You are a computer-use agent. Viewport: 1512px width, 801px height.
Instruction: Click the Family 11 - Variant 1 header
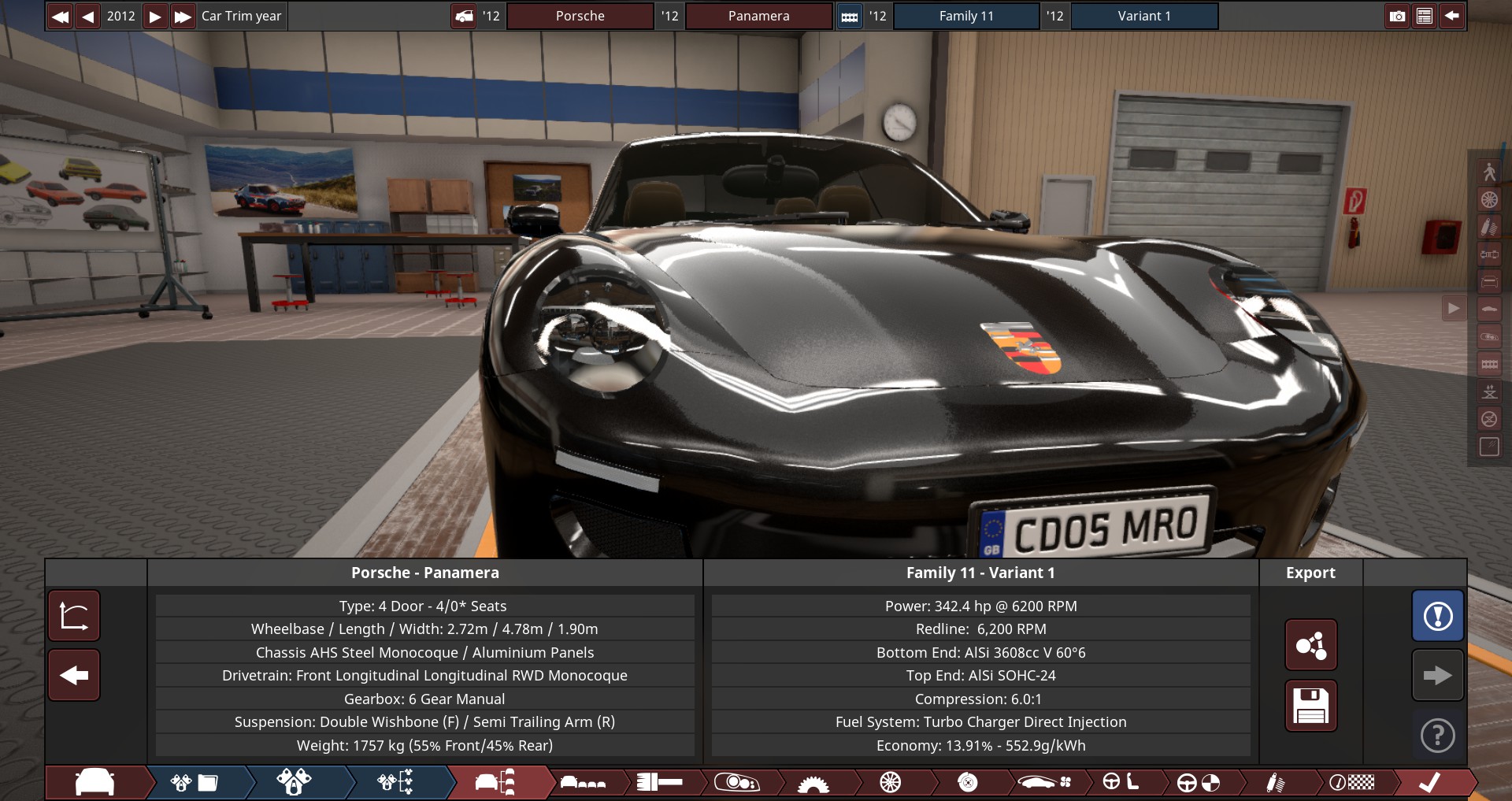pos(980,573)
